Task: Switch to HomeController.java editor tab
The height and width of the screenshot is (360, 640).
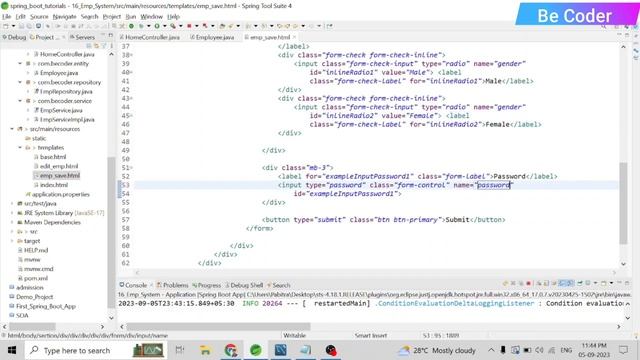Action: [152, 37]
